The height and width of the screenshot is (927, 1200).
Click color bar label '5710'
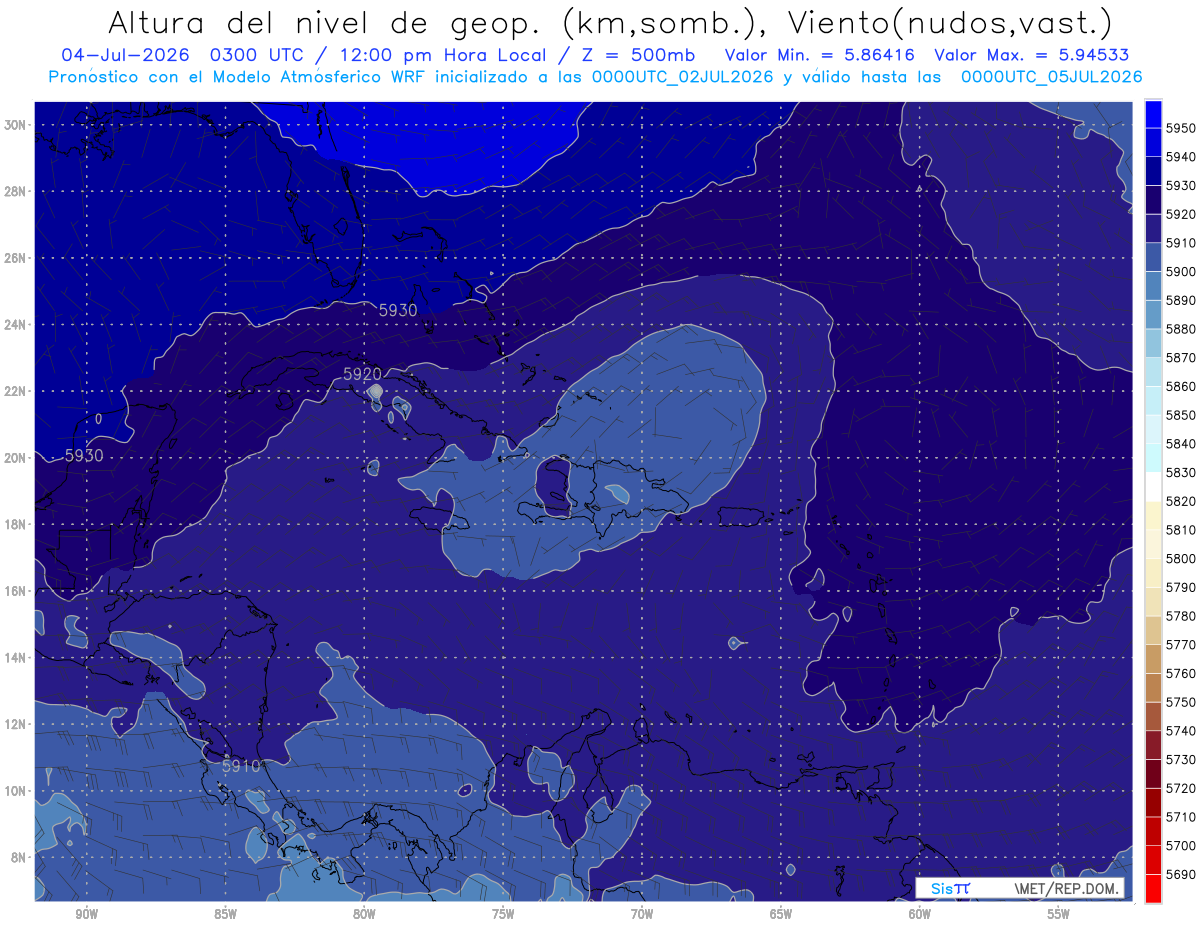pos(1181,817)
